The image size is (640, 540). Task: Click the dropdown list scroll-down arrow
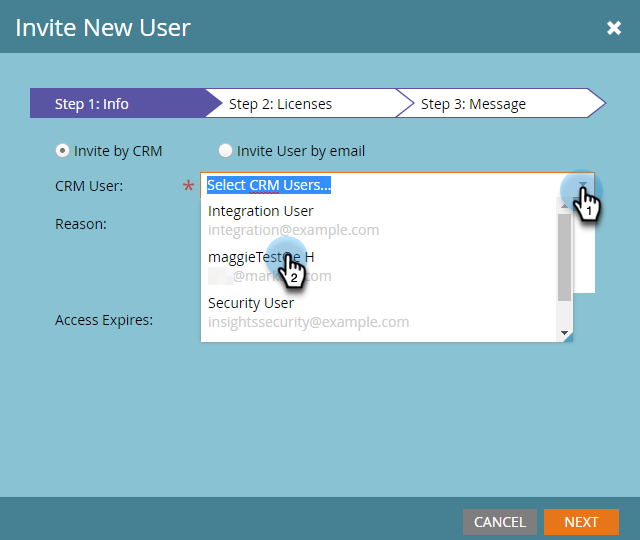(x=564, y=333)
